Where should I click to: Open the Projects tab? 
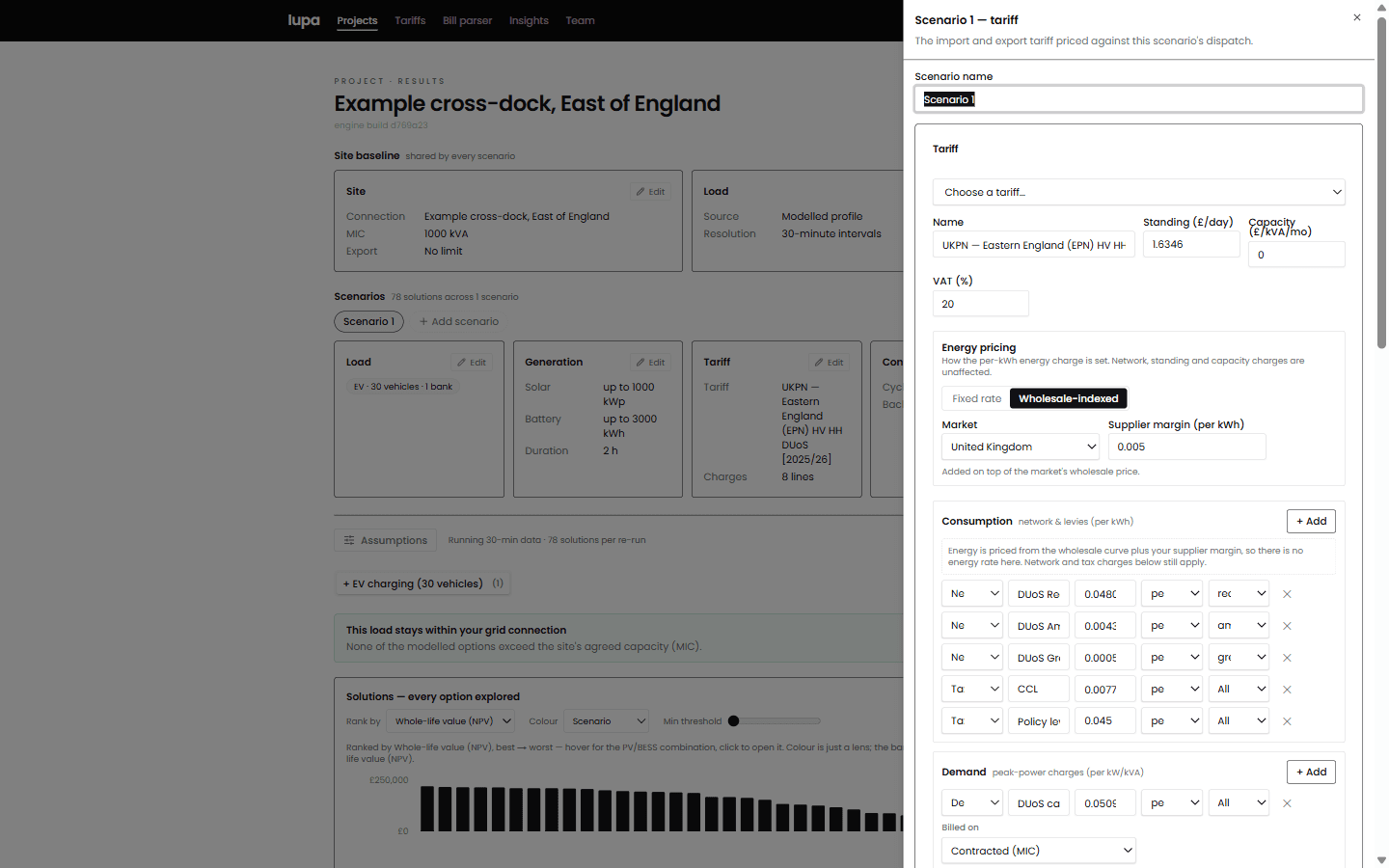(x=357, y=20)
